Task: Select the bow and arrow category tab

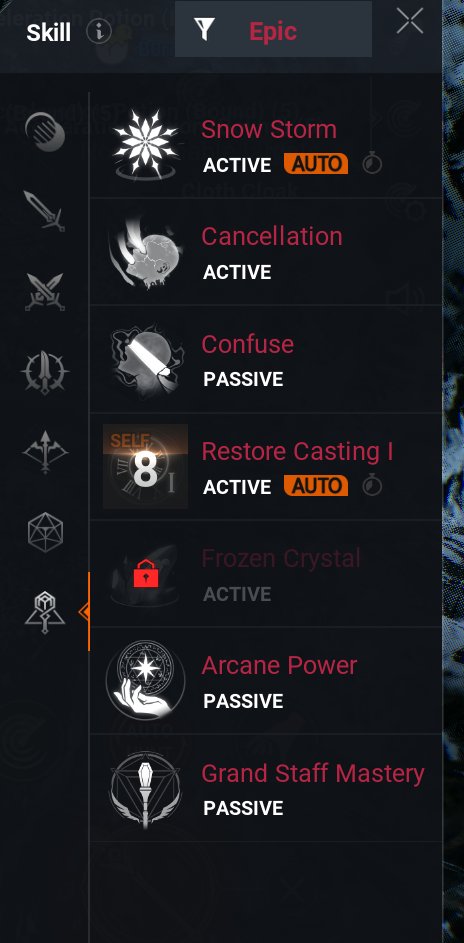Action: [x=45, y=451]
